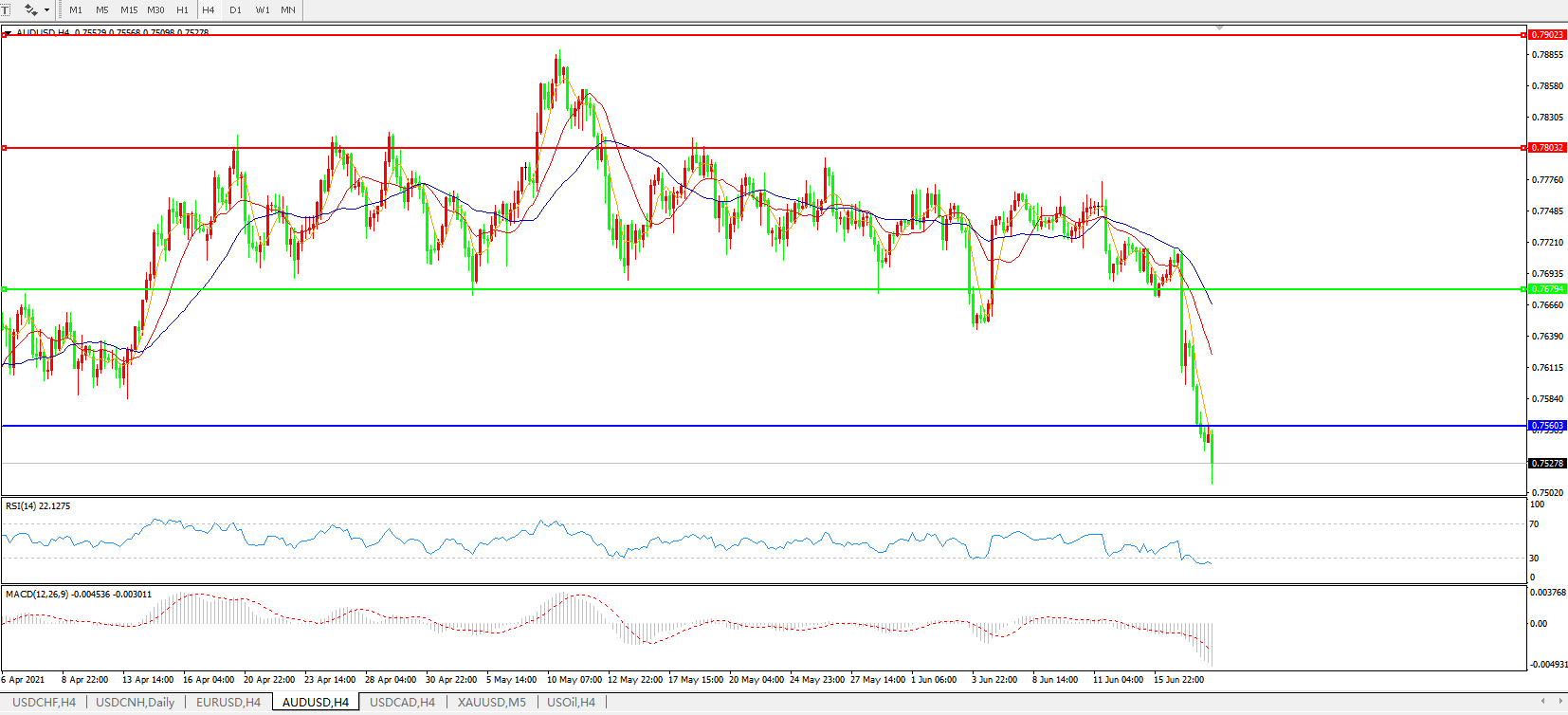Screen dimensions: 1568x715
Task: Click the arrows objects tool icon
Action: (x=30, y=9)
